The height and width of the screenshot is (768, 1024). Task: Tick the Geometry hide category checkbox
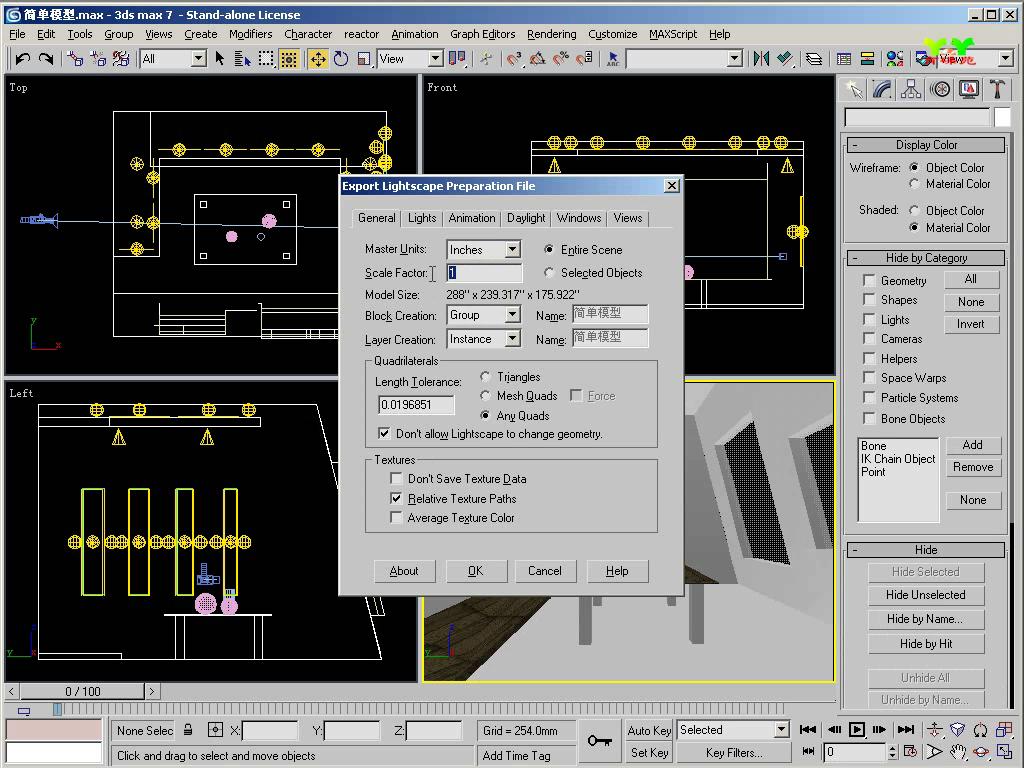click(x=869, y=280)
